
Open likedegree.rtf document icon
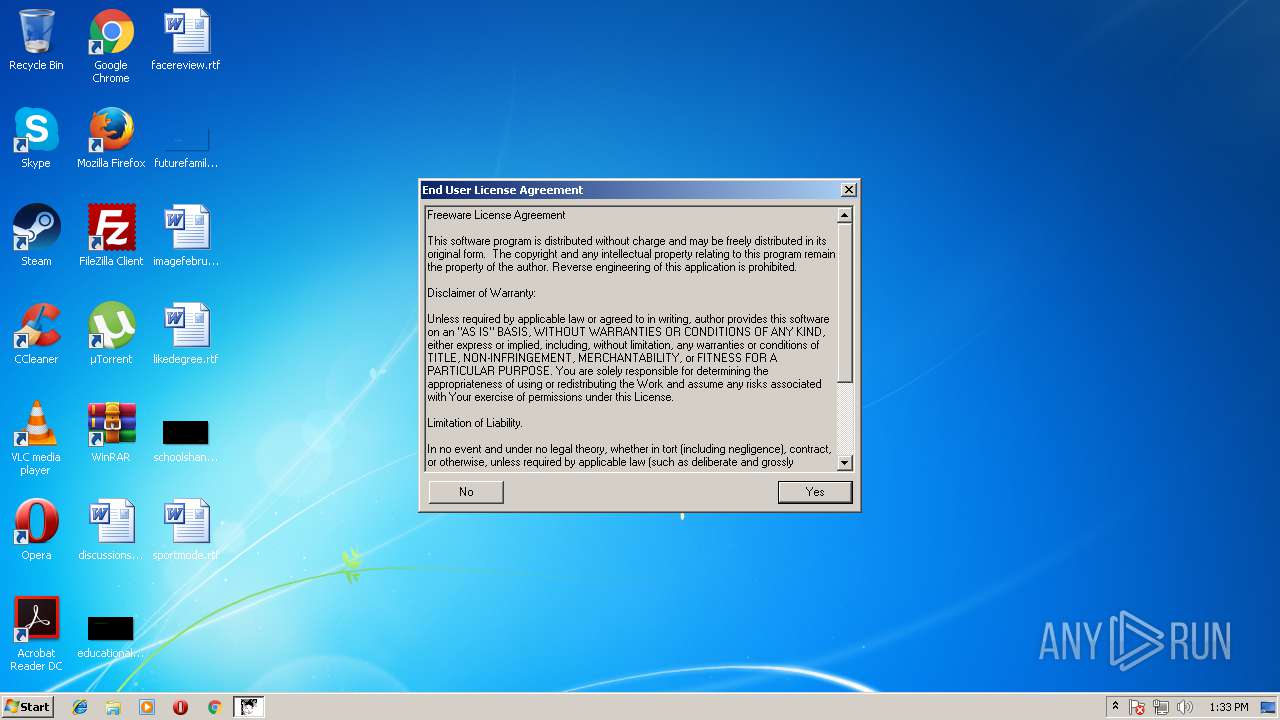pyautogui.click(x=186, y=334)
